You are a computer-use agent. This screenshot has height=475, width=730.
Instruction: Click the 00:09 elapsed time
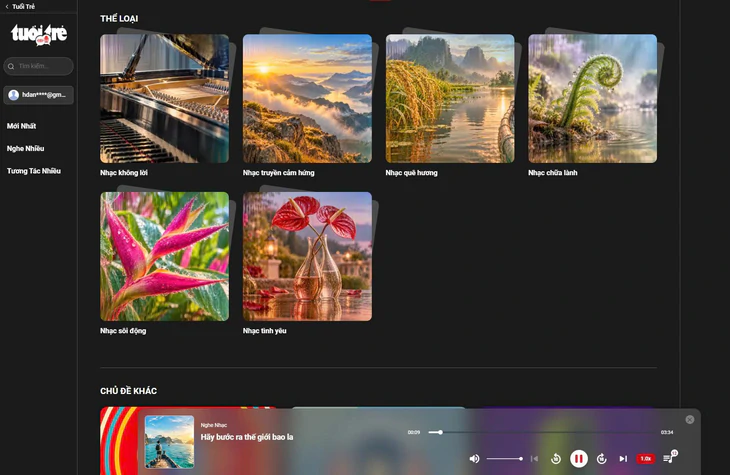pos(414,433)
